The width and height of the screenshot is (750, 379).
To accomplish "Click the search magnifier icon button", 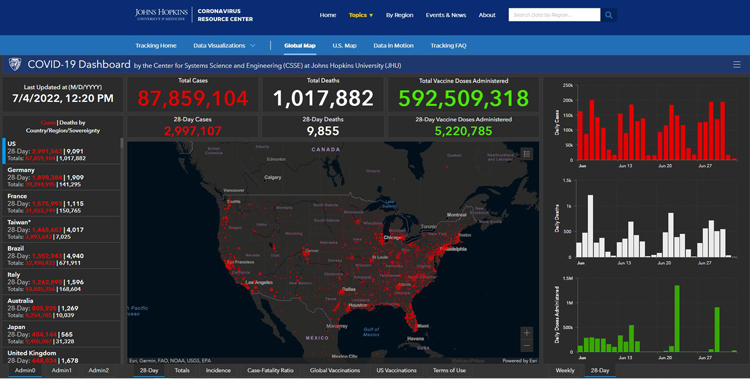I will coord(608,15).
